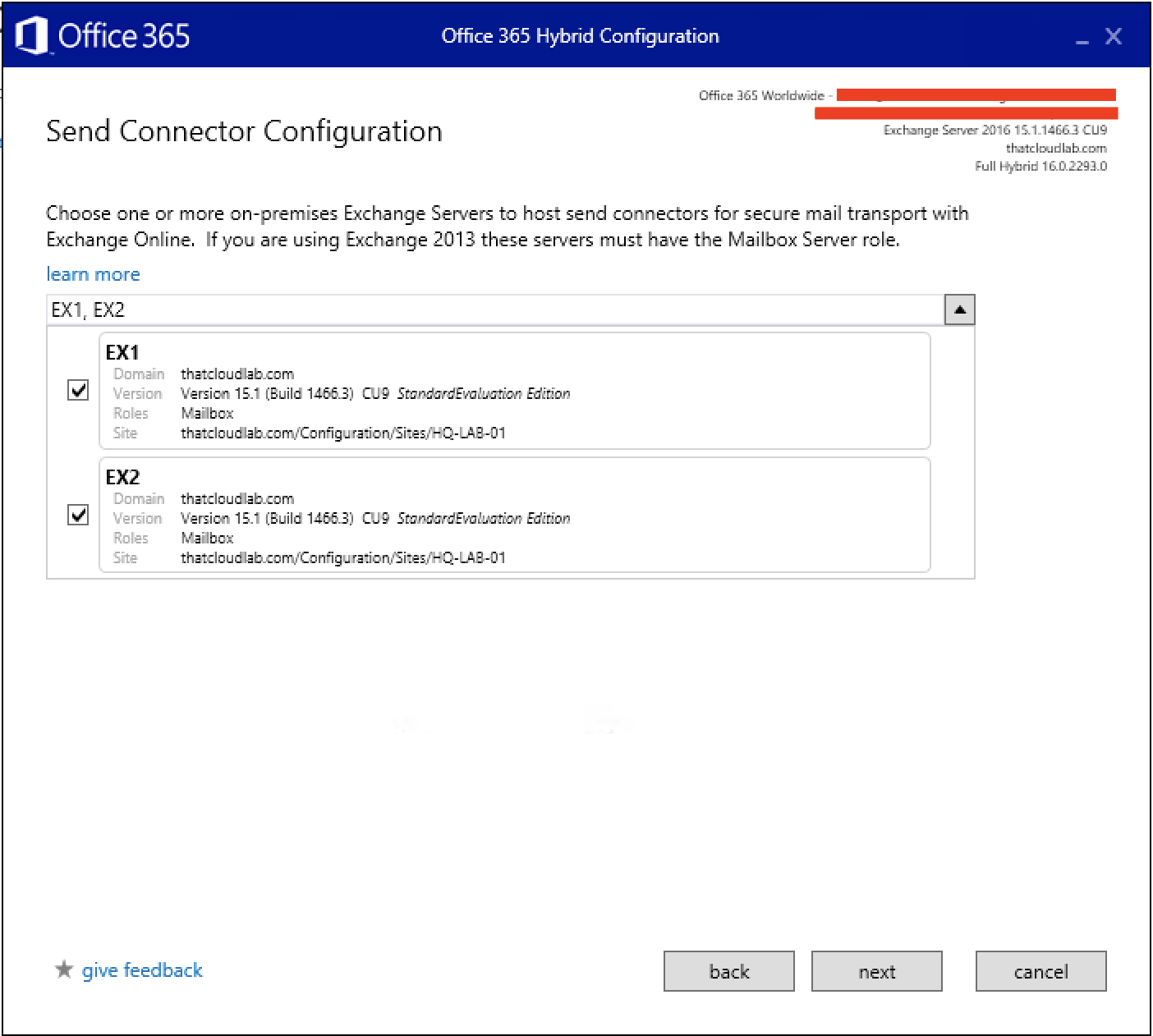Click the Office 365 Hybrid Configuration title
The width and height of the screenshot is (1153, 1036).
[x=580, y=36]
